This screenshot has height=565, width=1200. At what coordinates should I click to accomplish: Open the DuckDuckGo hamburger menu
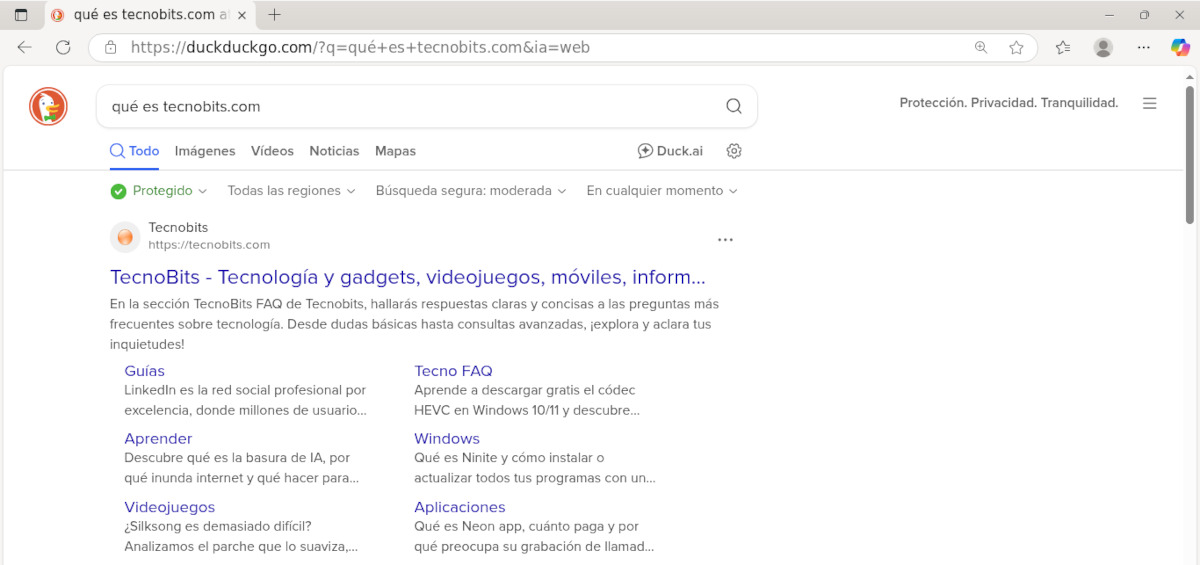point(1150,103)
